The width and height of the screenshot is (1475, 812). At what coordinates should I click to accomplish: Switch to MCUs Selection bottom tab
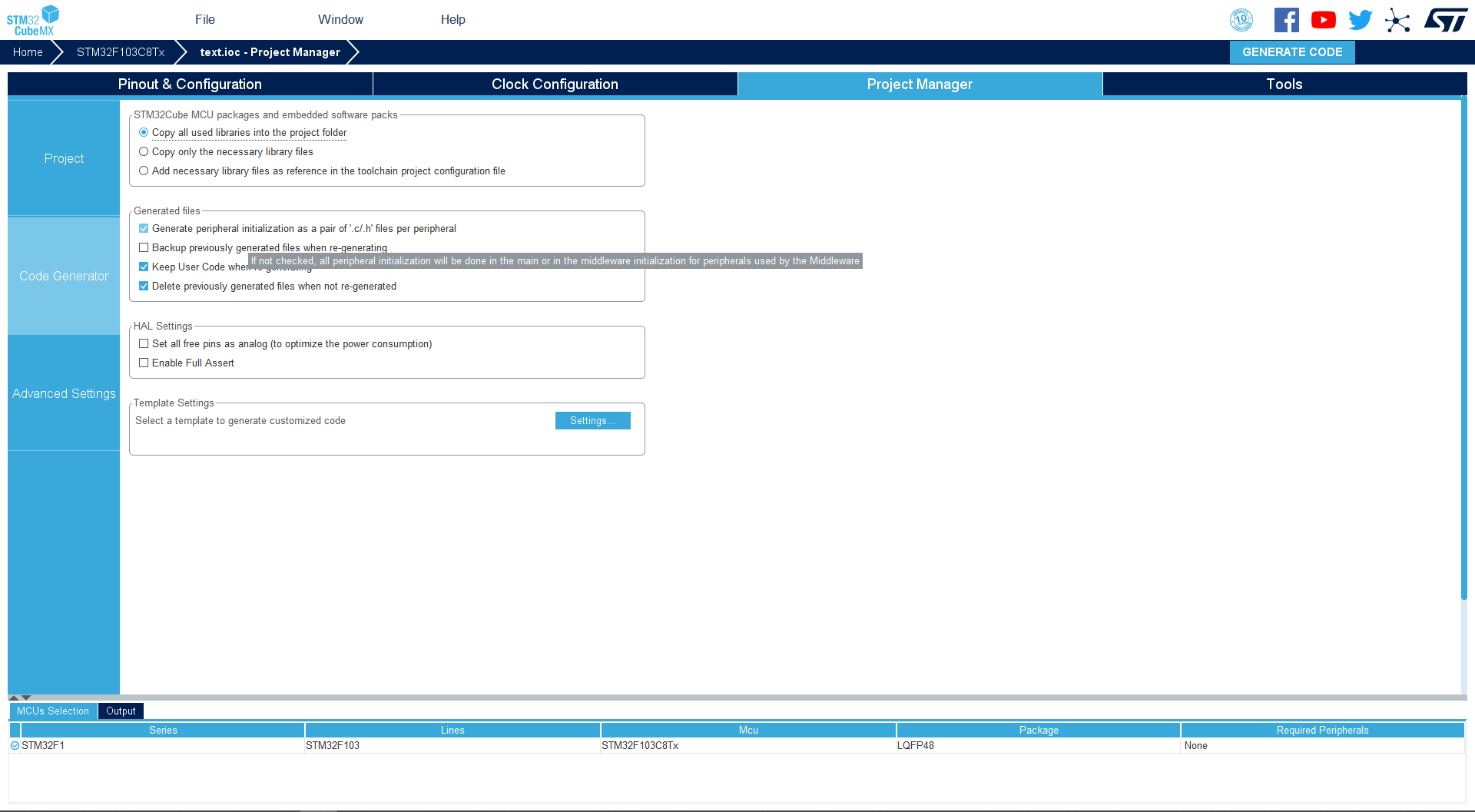pos(53,711)
